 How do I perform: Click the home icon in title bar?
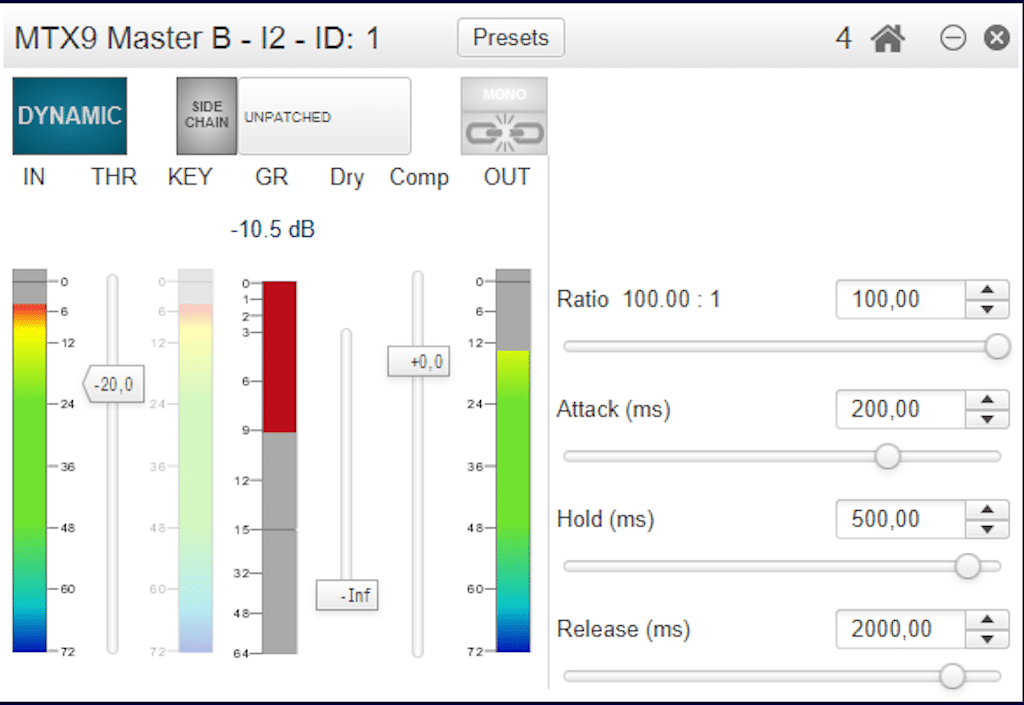(x=887, y=38)
